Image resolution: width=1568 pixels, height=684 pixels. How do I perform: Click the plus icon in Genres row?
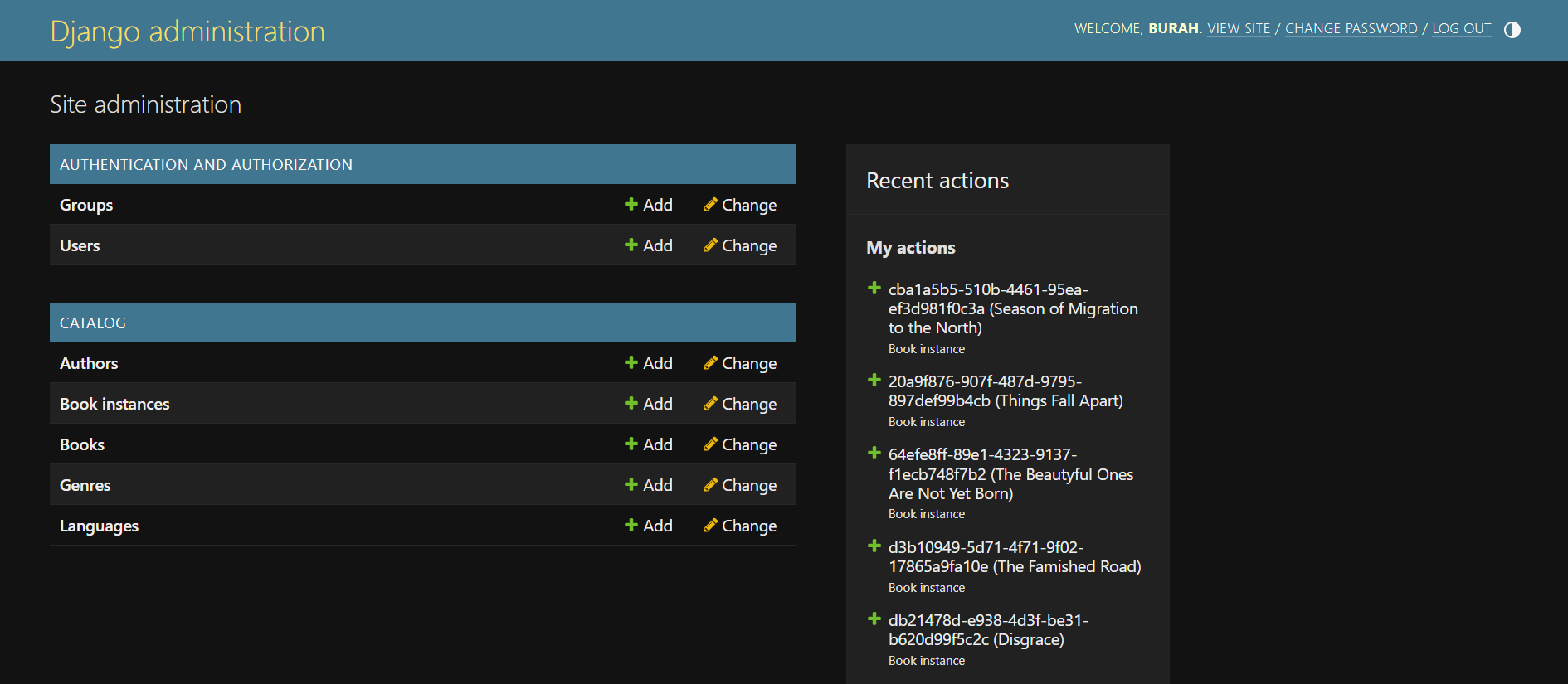(x=631, y=484)
